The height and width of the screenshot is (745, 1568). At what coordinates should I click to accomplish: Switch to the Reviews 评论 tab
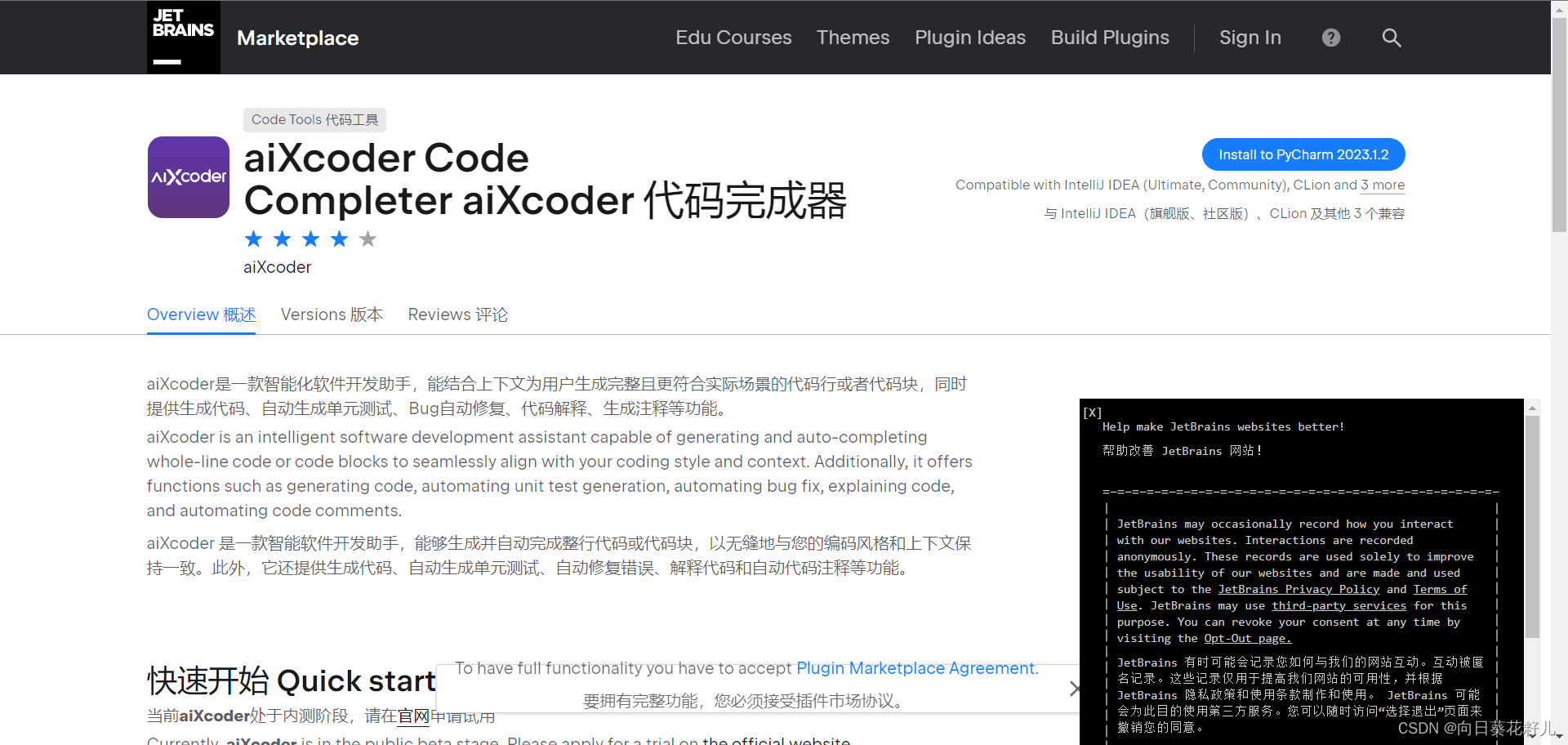click(457, 315)
